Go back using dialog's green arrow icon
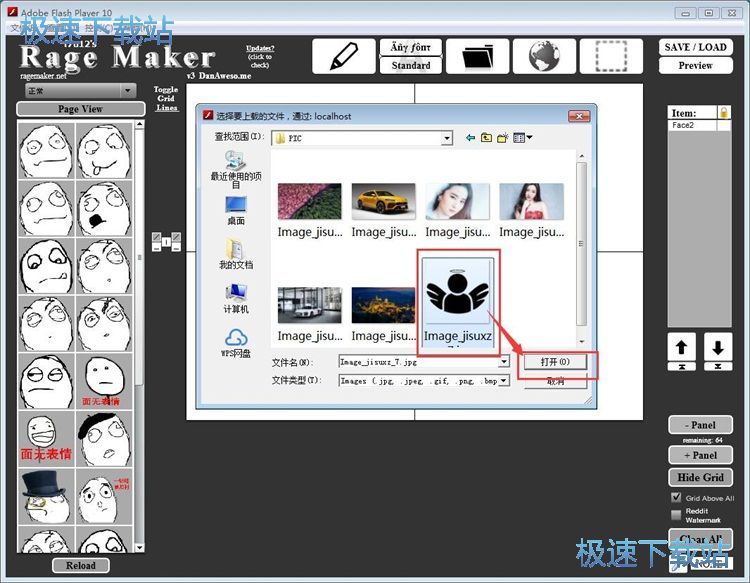 pos(470,137)
